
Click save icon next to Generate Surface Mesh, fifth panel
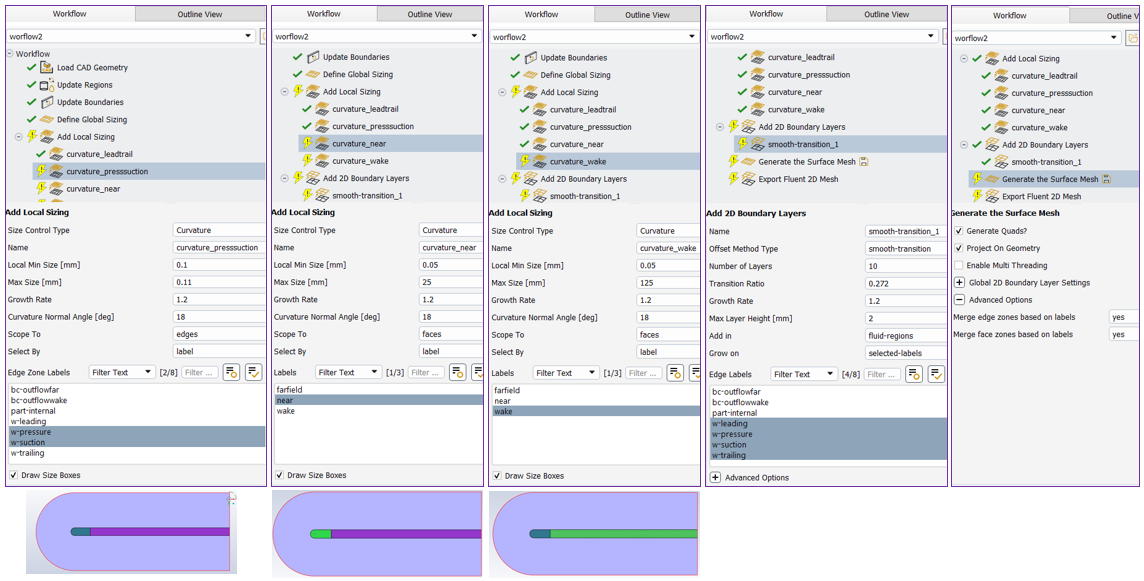point(1106,179)
